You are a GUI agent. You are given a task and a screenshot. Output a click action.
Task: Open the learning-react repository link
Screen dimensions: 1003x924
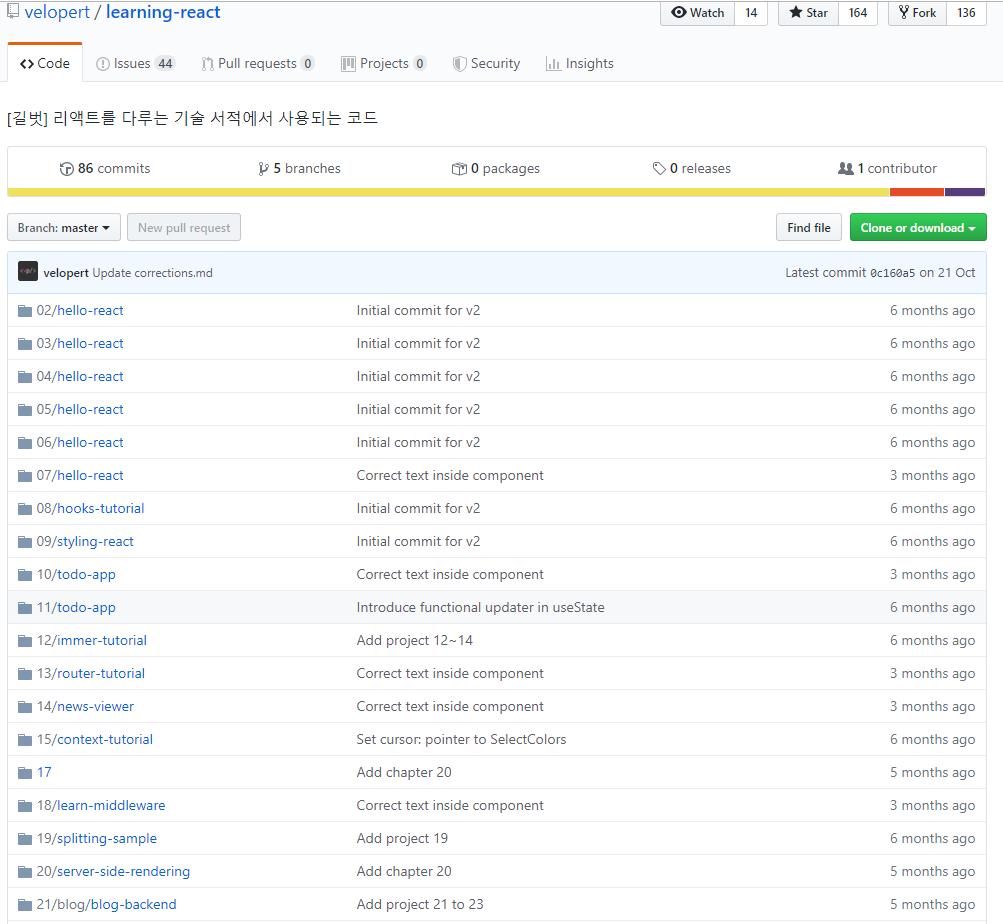tap(163, 12)
